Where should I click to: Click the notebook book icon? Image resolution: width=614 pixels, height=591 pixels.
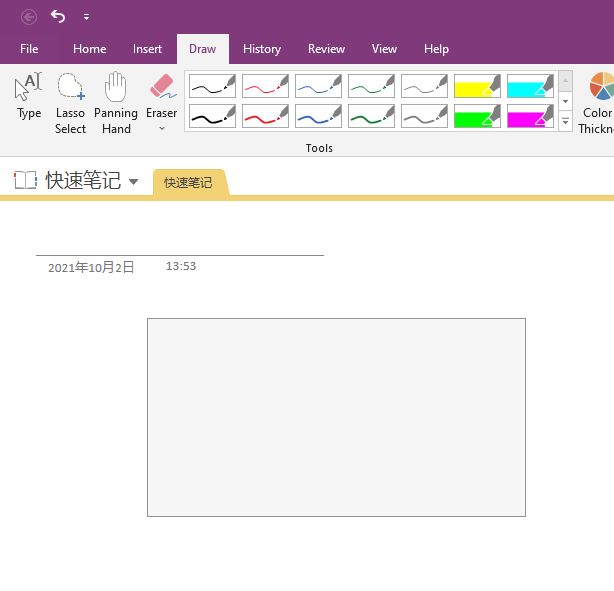coord(25,181)
